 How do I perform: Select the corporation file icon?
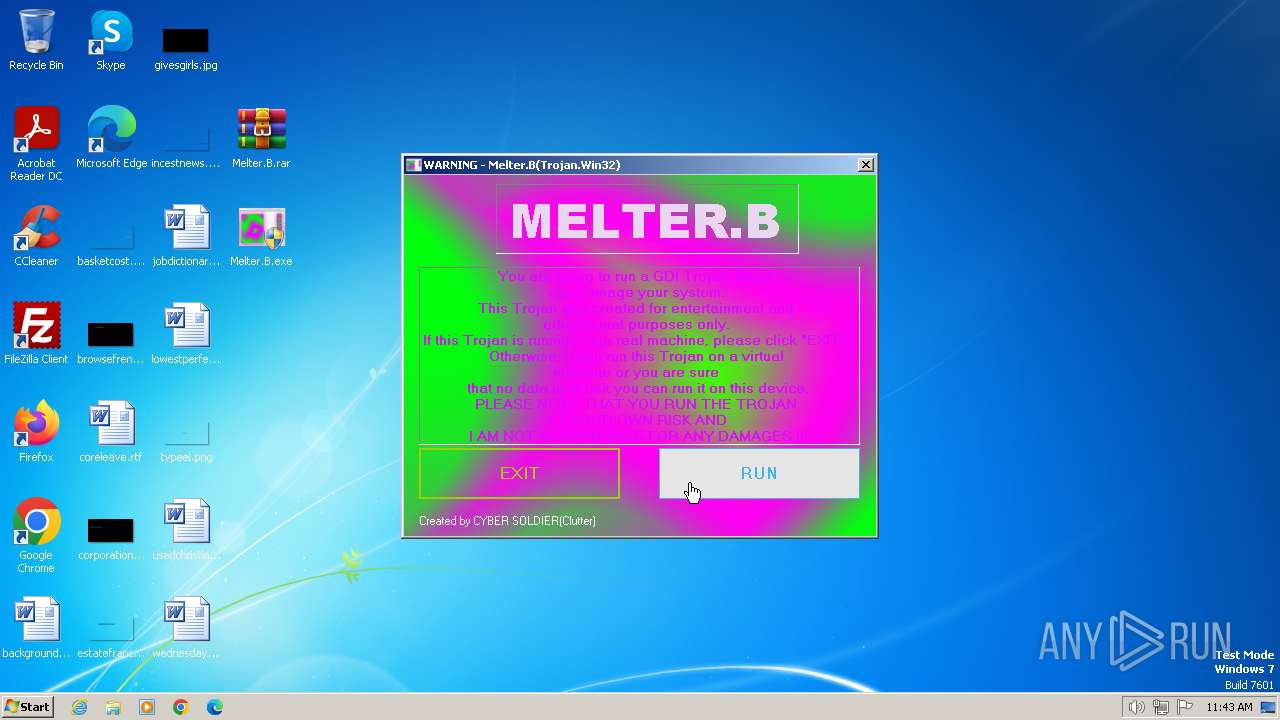[x=111, y=537]
